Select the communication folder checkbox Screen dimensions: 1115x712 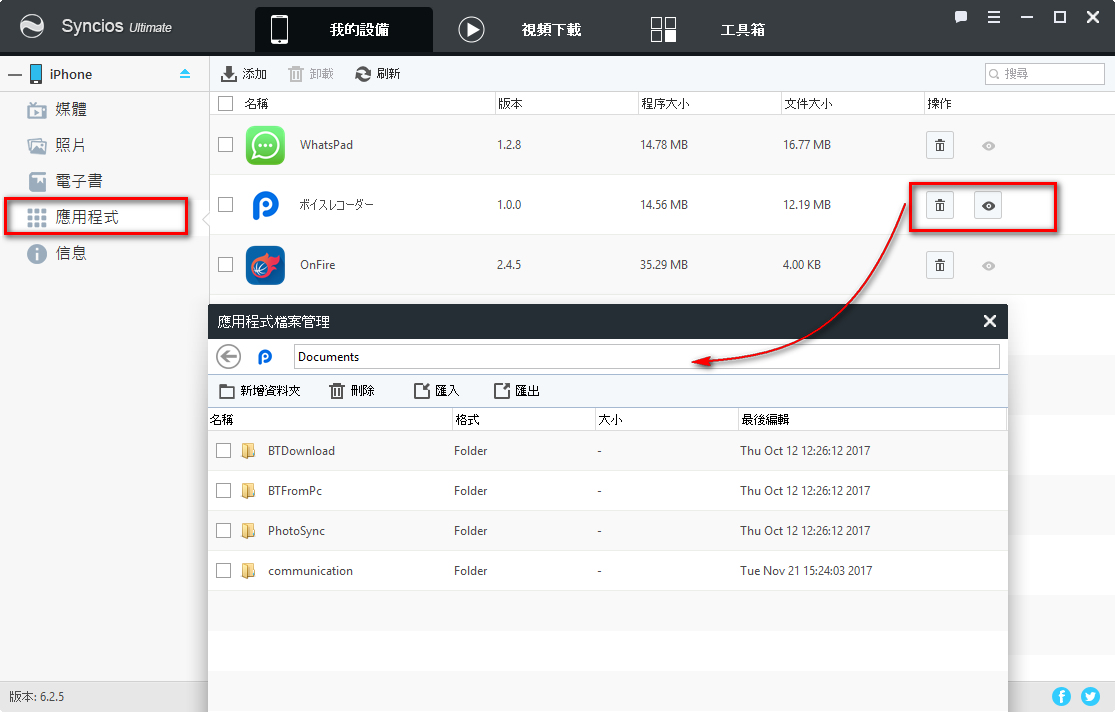pos(224,571)
